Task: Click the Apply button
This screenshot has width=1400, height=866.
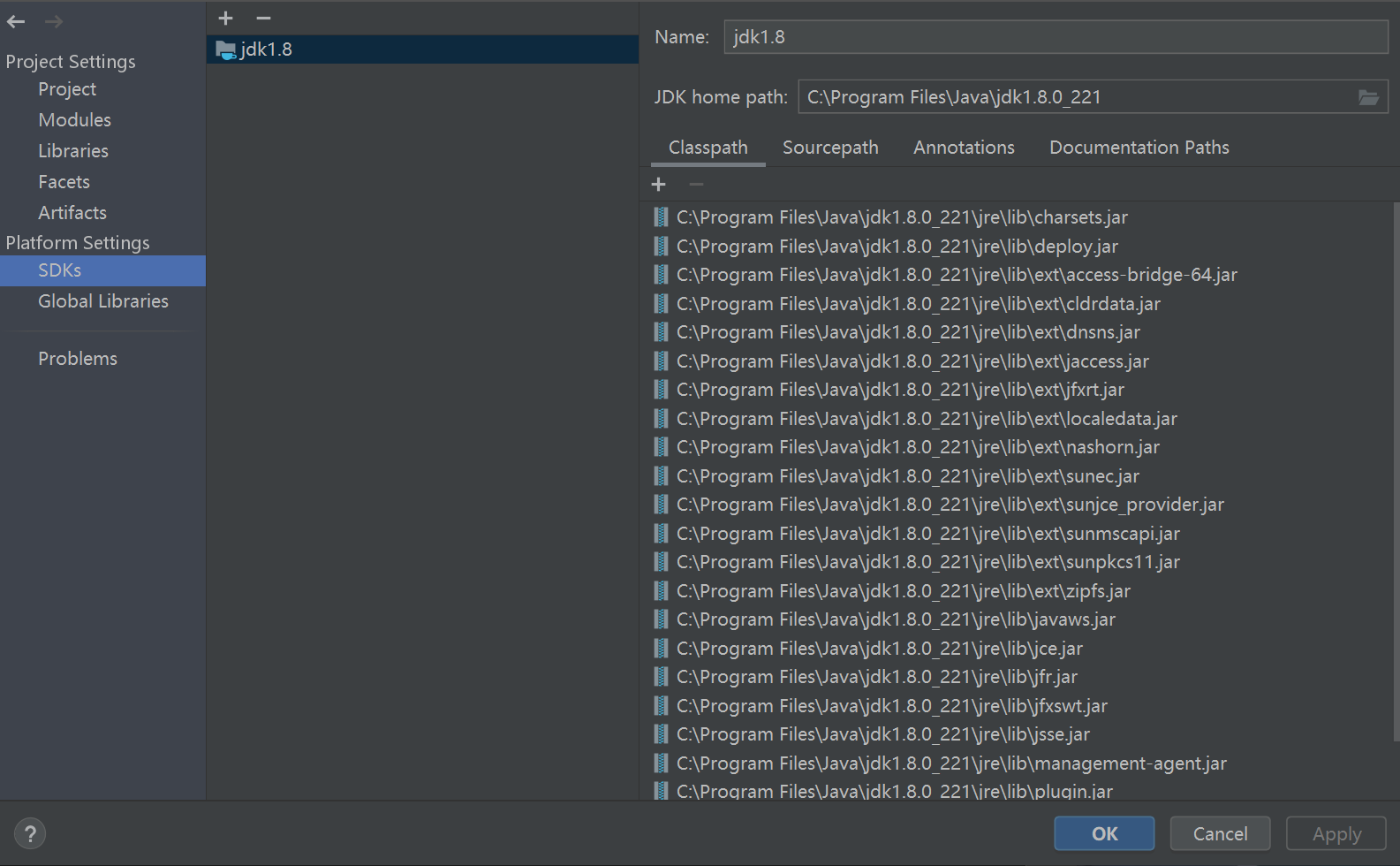Action: tap(1336, 833)
